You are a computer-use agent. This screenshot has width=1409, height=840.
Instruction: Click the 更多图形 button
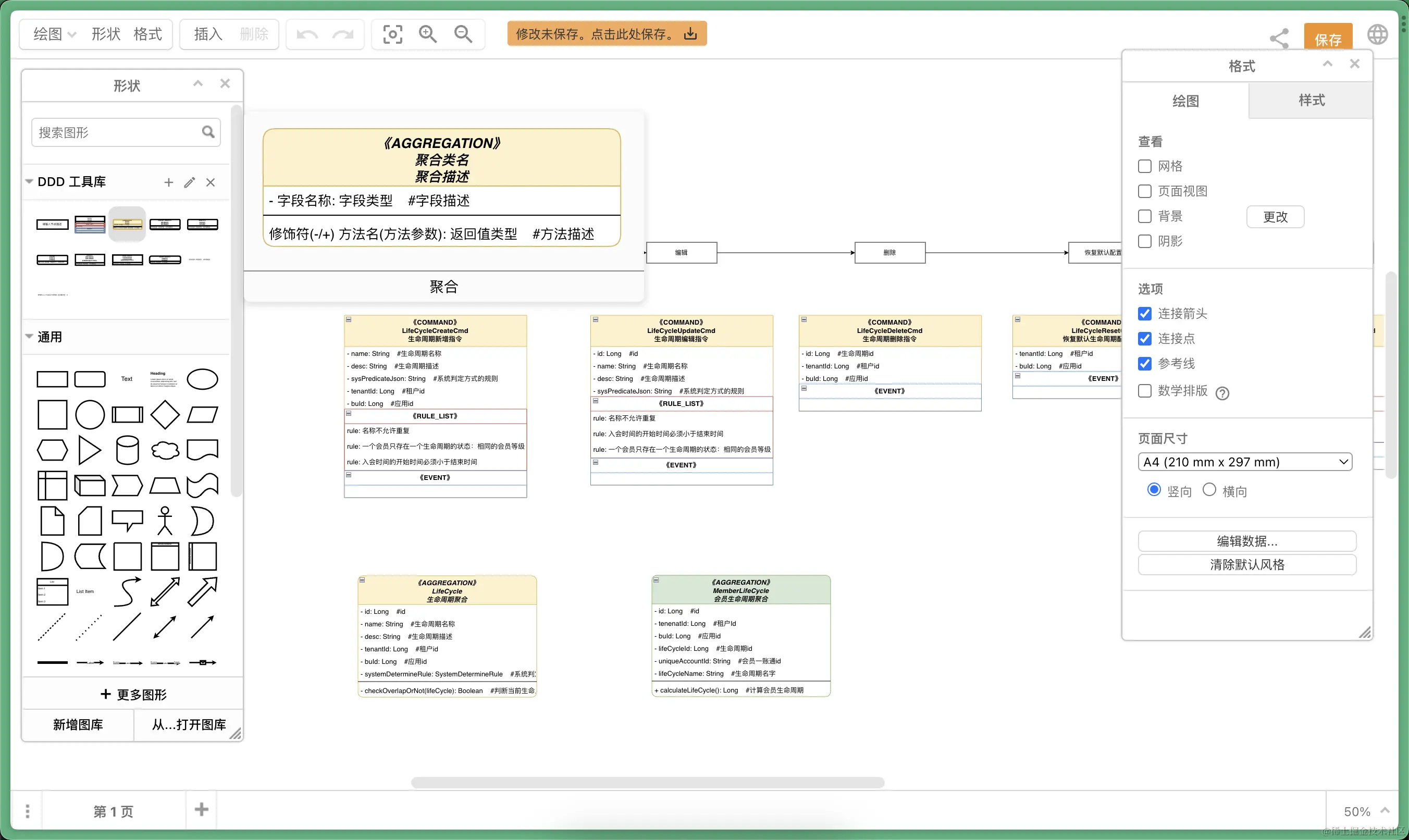133,695
